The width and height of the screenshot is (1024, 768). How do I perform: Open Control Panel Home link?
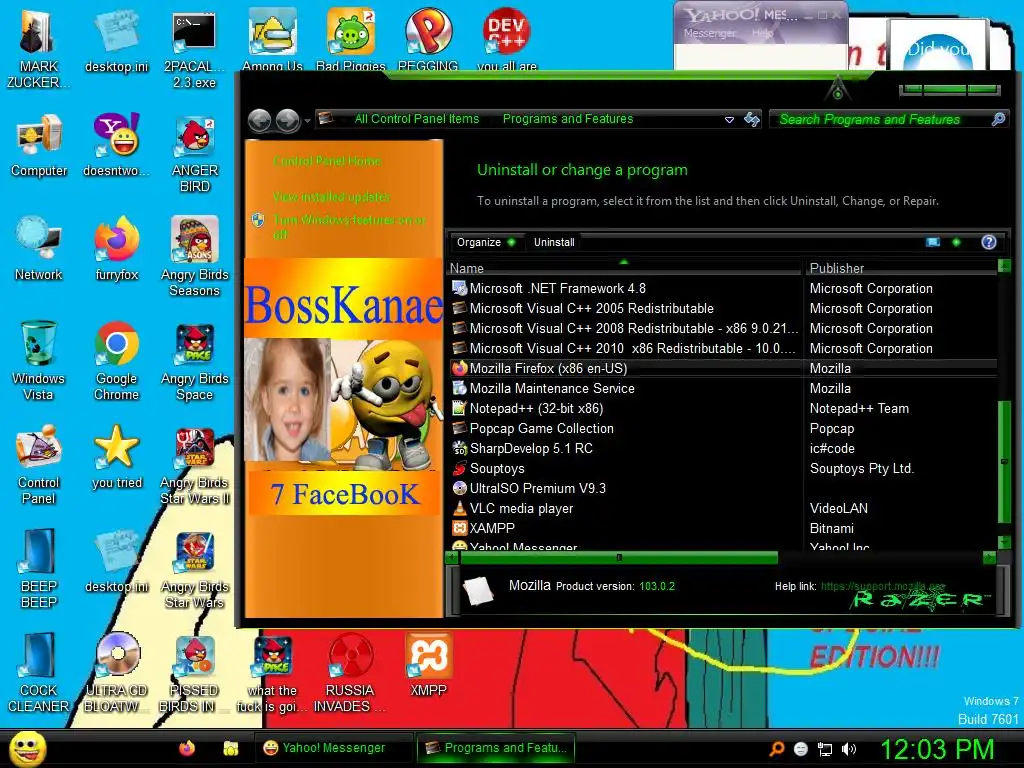click(x=327, y=161)
